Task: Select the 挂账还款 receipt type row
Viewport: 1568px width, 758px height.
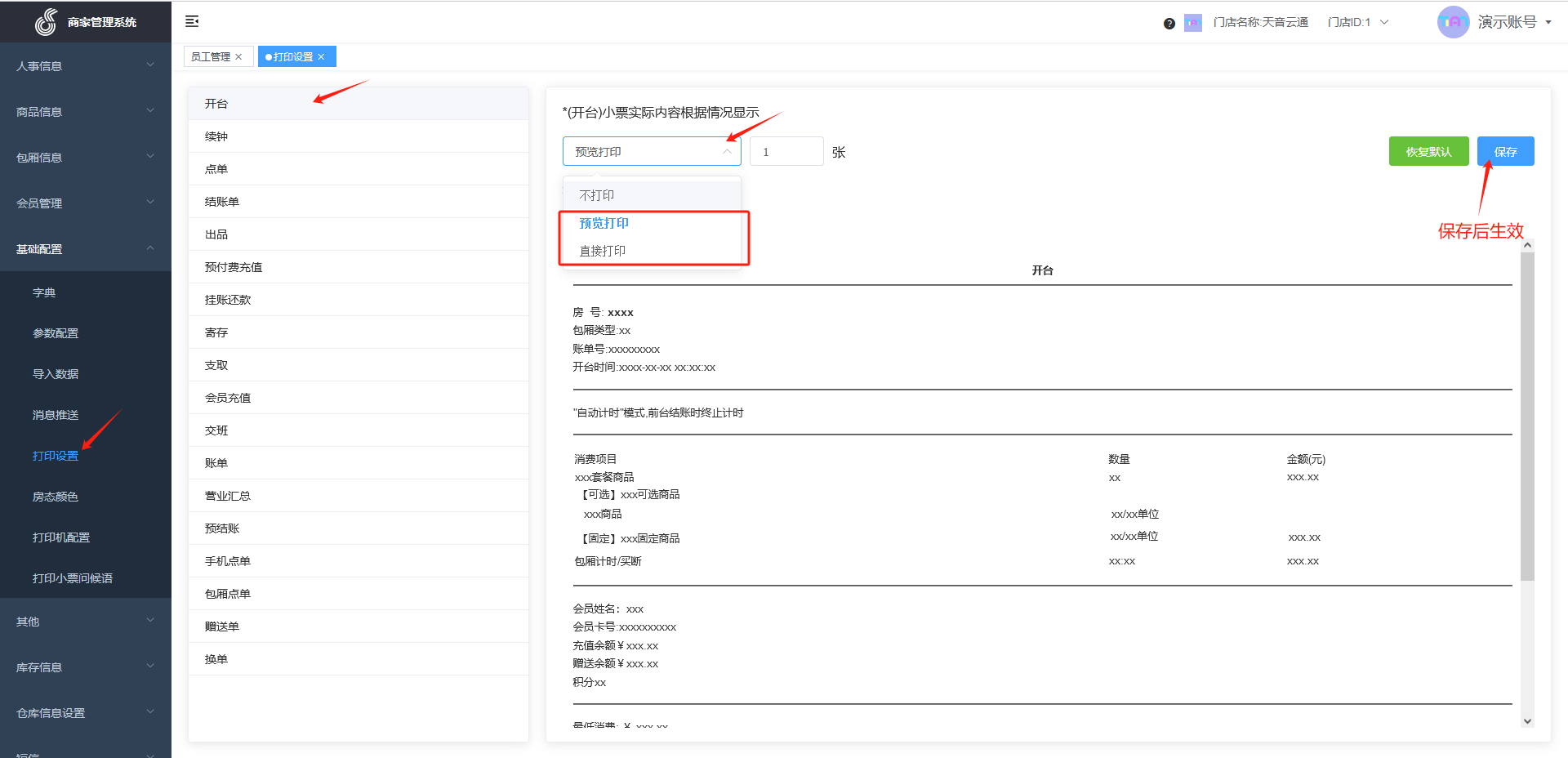Action: coord(359,300)
